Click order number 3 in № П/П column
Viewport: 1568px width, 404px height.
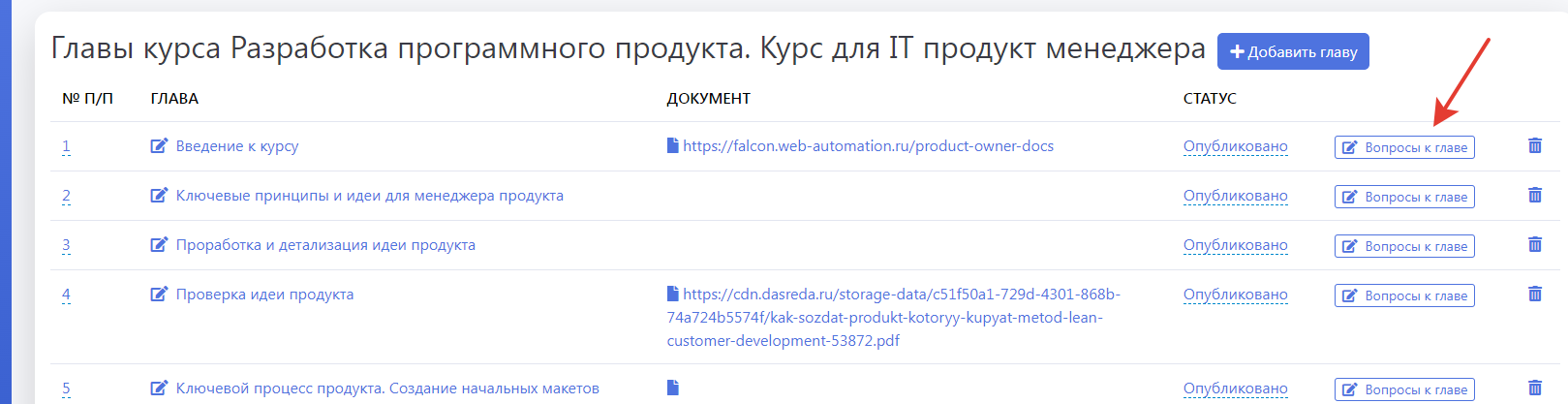(66, 245)
